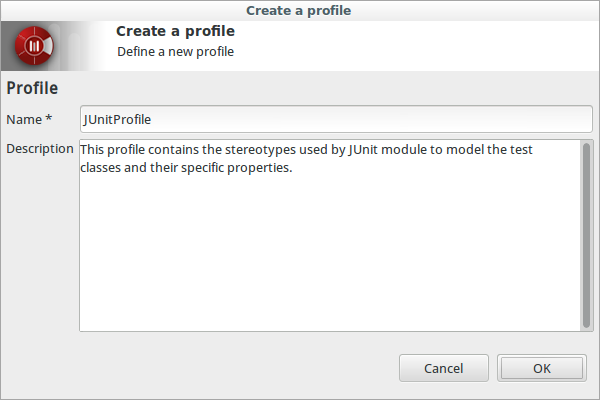Cancel the profile creation dialog

pyautogui.click(x=443, y=368)
